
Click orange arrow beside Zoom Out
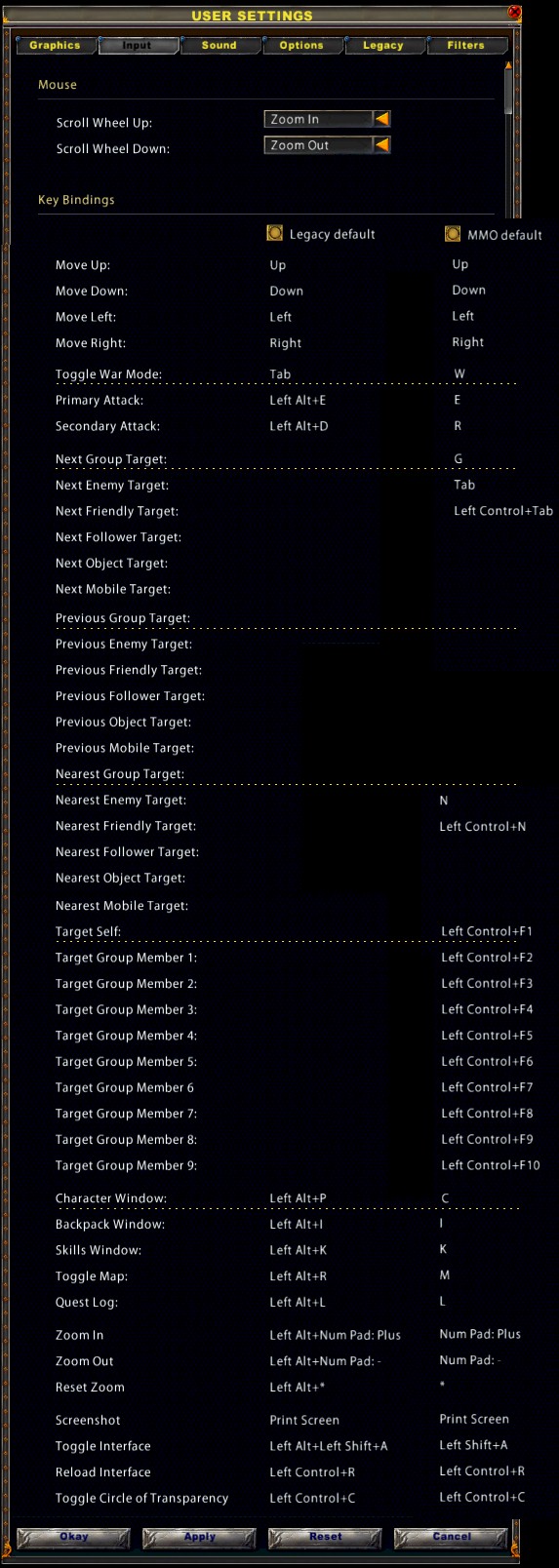click(x=382, y=145)
